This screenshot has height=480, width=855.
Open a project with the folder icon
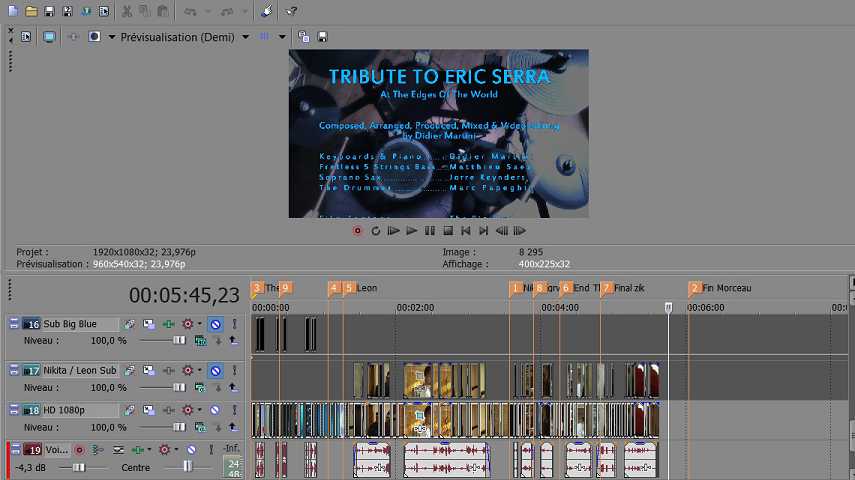coord(31,11)
